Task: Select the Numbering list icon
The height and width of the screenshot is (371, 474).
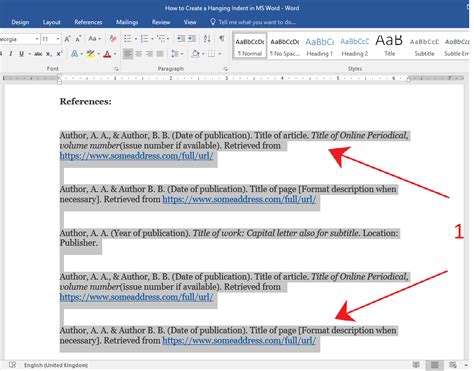Action: pyautogui.click(x=144, y=39)
